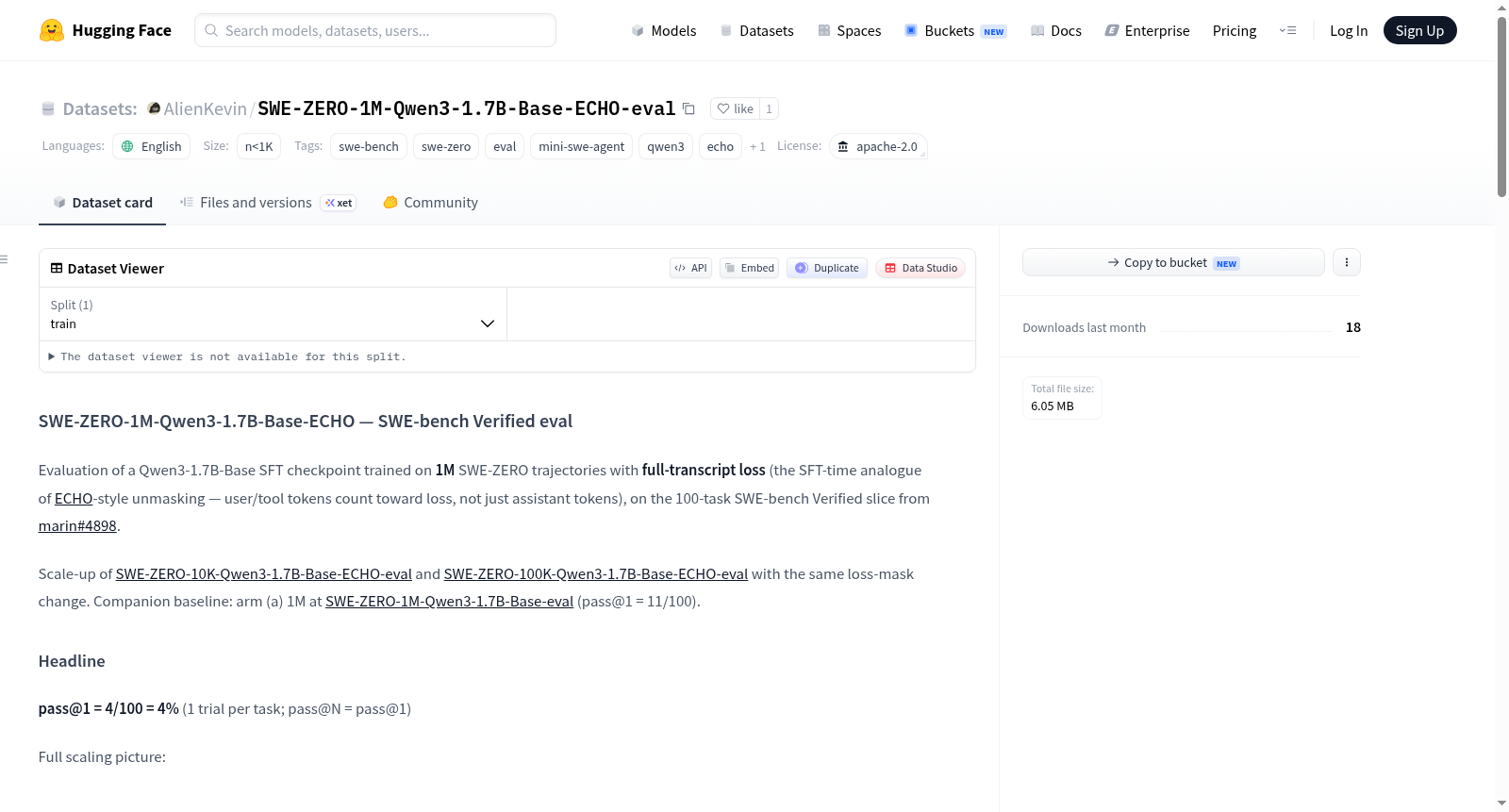Screen dimensions: 1509x812
Task: Click the heart like button
Action: coord(735,108)
